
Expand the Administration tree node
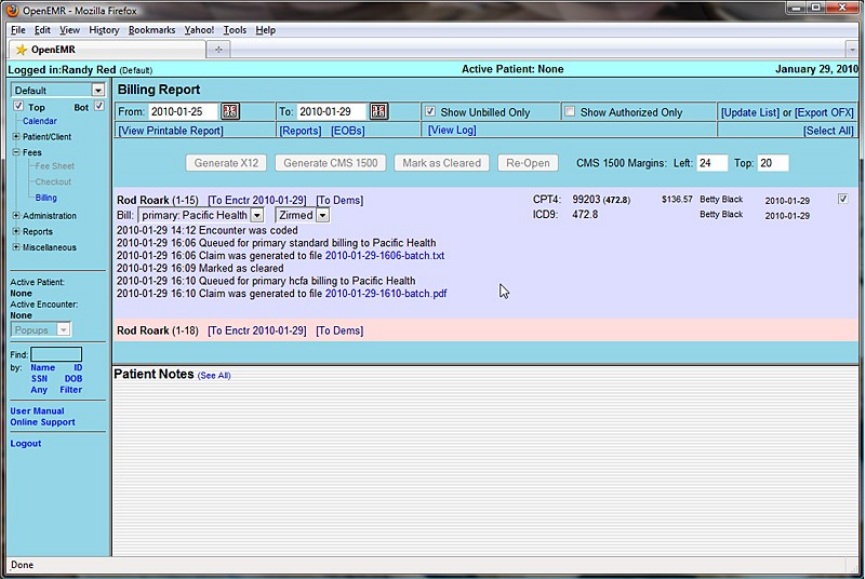coord(17,216)
